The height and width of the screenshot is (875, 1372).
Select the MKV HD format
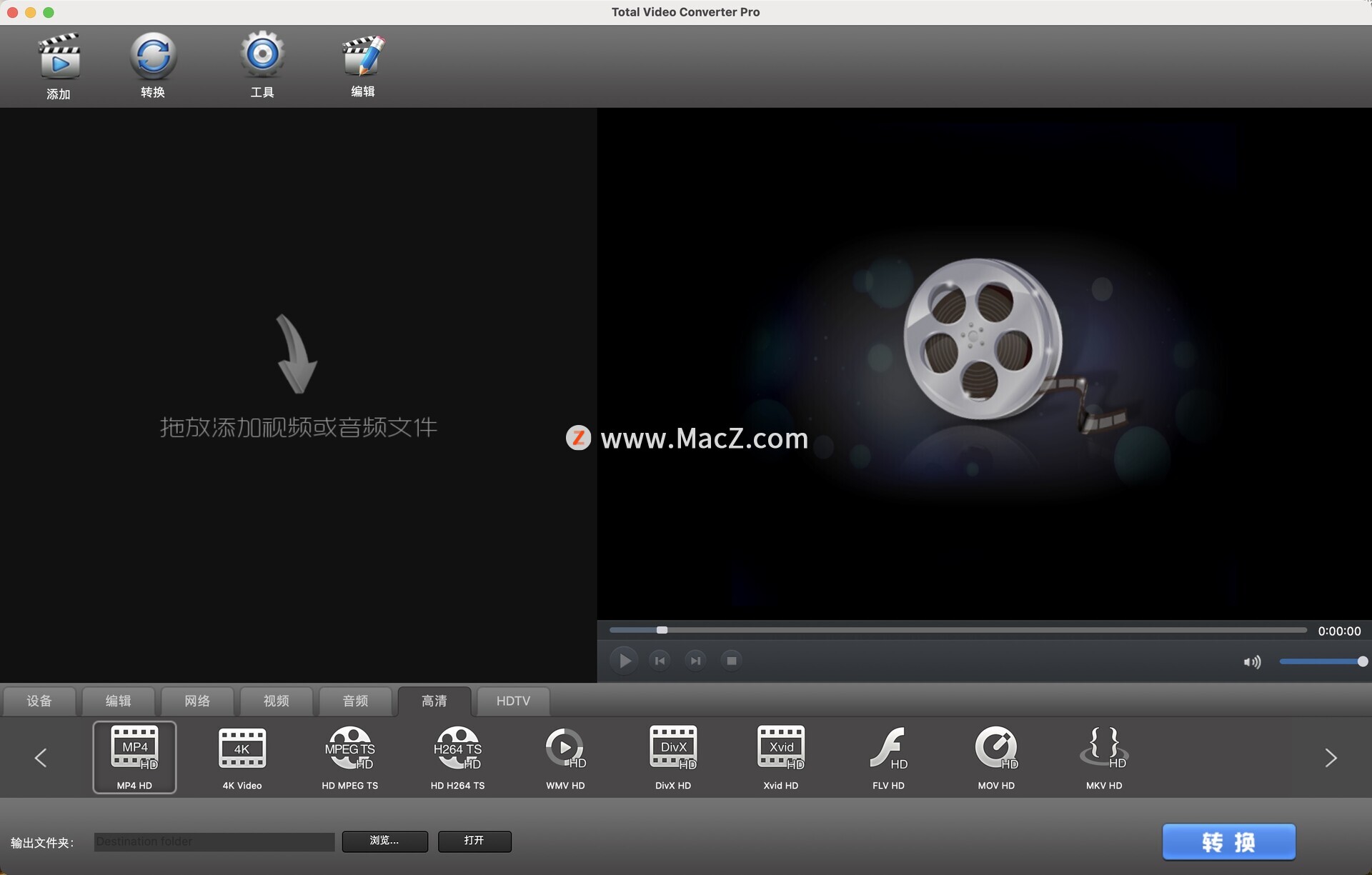1104,757
